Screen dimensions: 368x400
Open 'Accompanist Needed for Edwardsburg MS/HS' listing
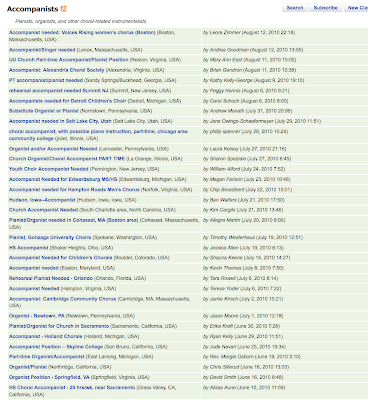click(63, 179)
